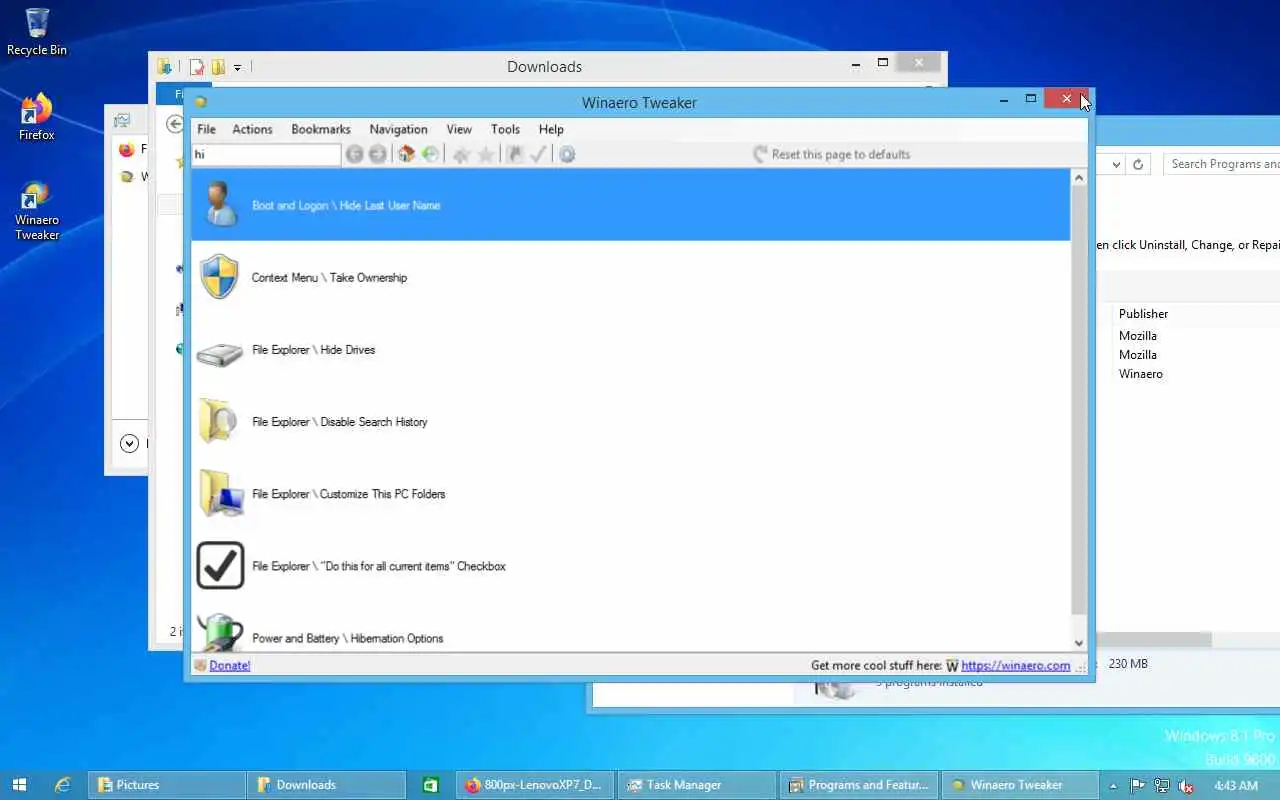This screenshot has width=1280, height=800.
Task: Click the green globe icon in Winaero Tweaker toolbar
Action: (x=430, y=154)
